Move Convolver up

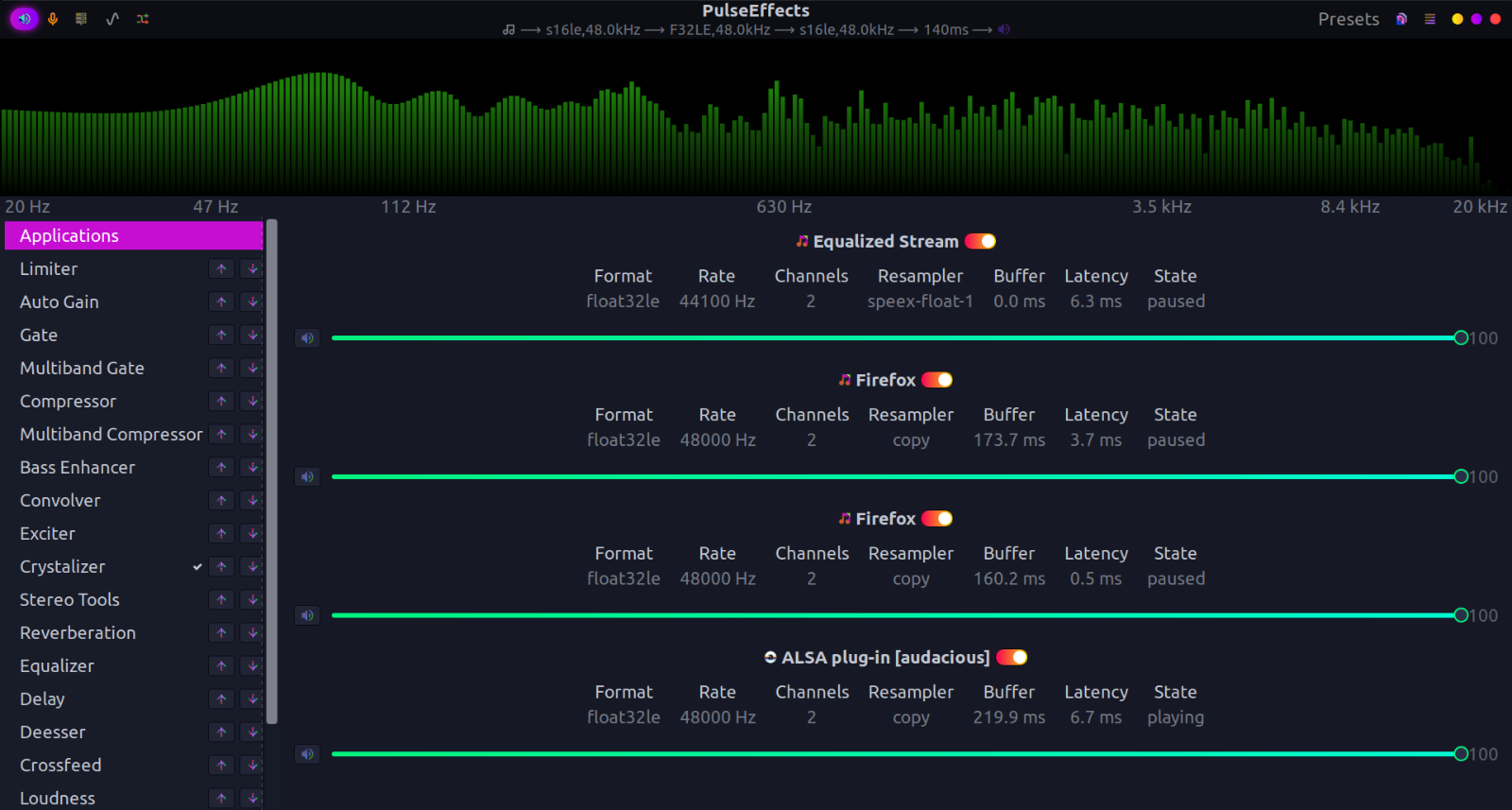click(221, 501)
